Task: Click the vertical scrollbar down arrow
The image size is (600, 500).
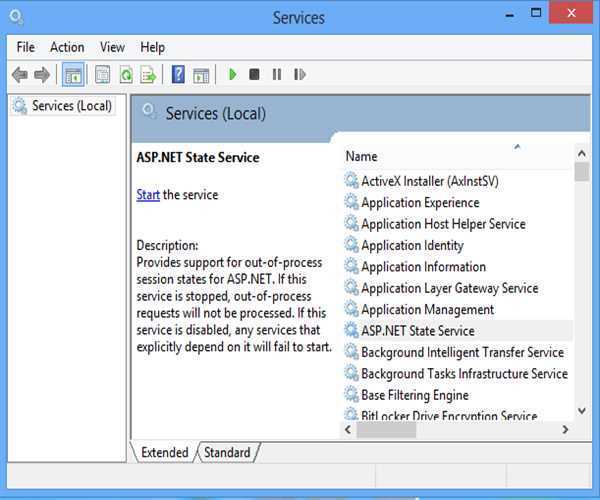Action: (x=582, y=410)
